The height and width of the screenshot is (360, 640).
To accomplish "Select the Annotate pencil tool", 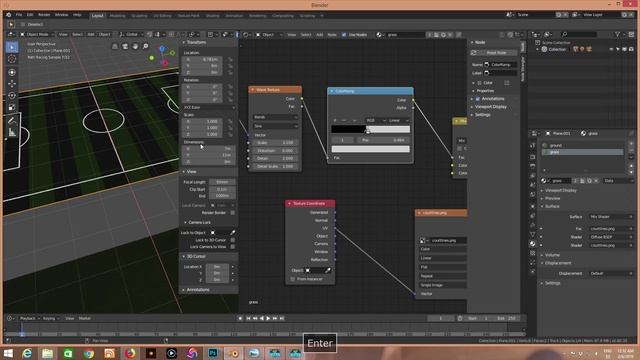I will [x=12, y=120].
